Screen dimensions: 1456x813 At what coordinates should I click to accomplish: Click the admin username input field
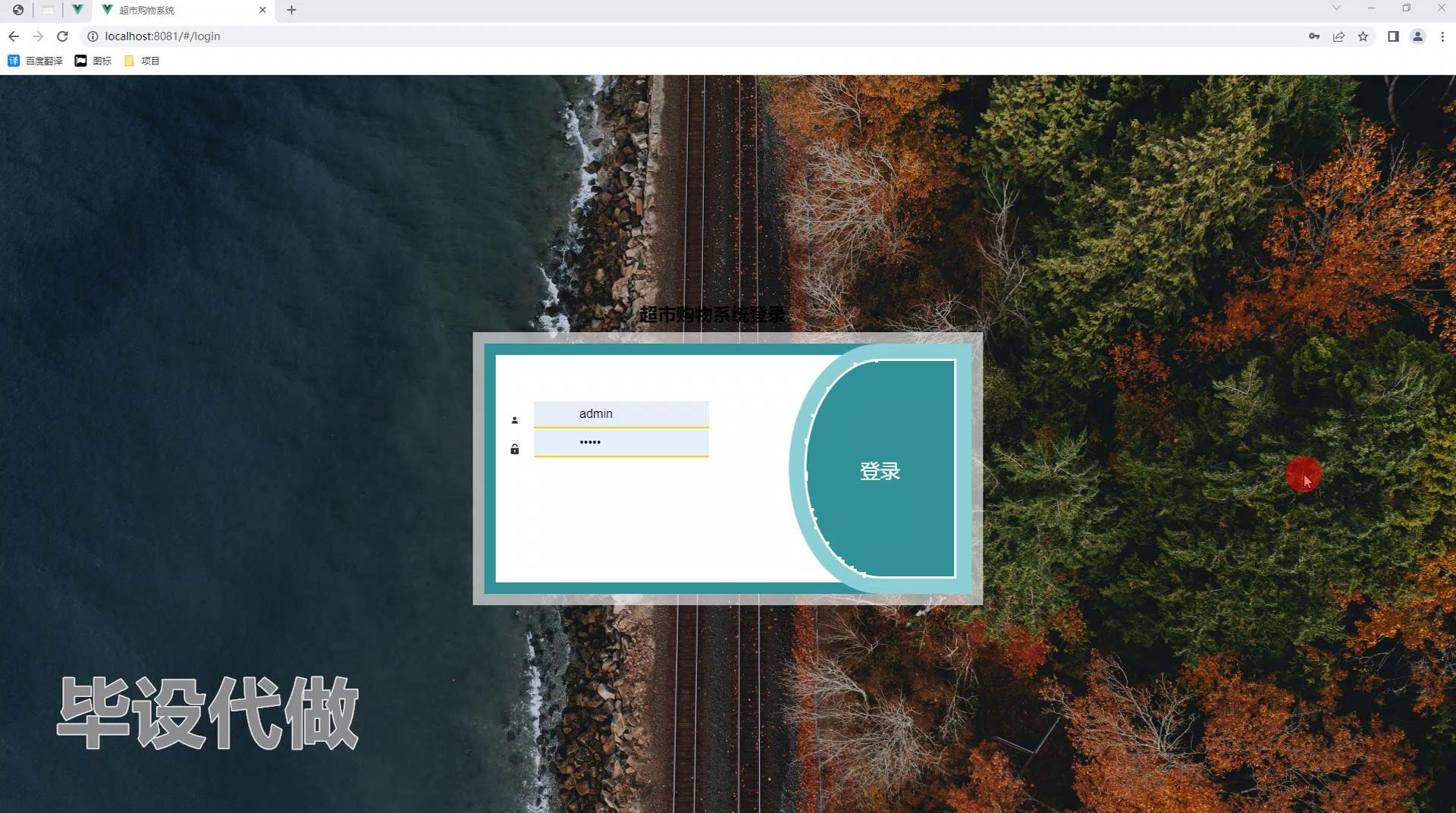(621, 414)
